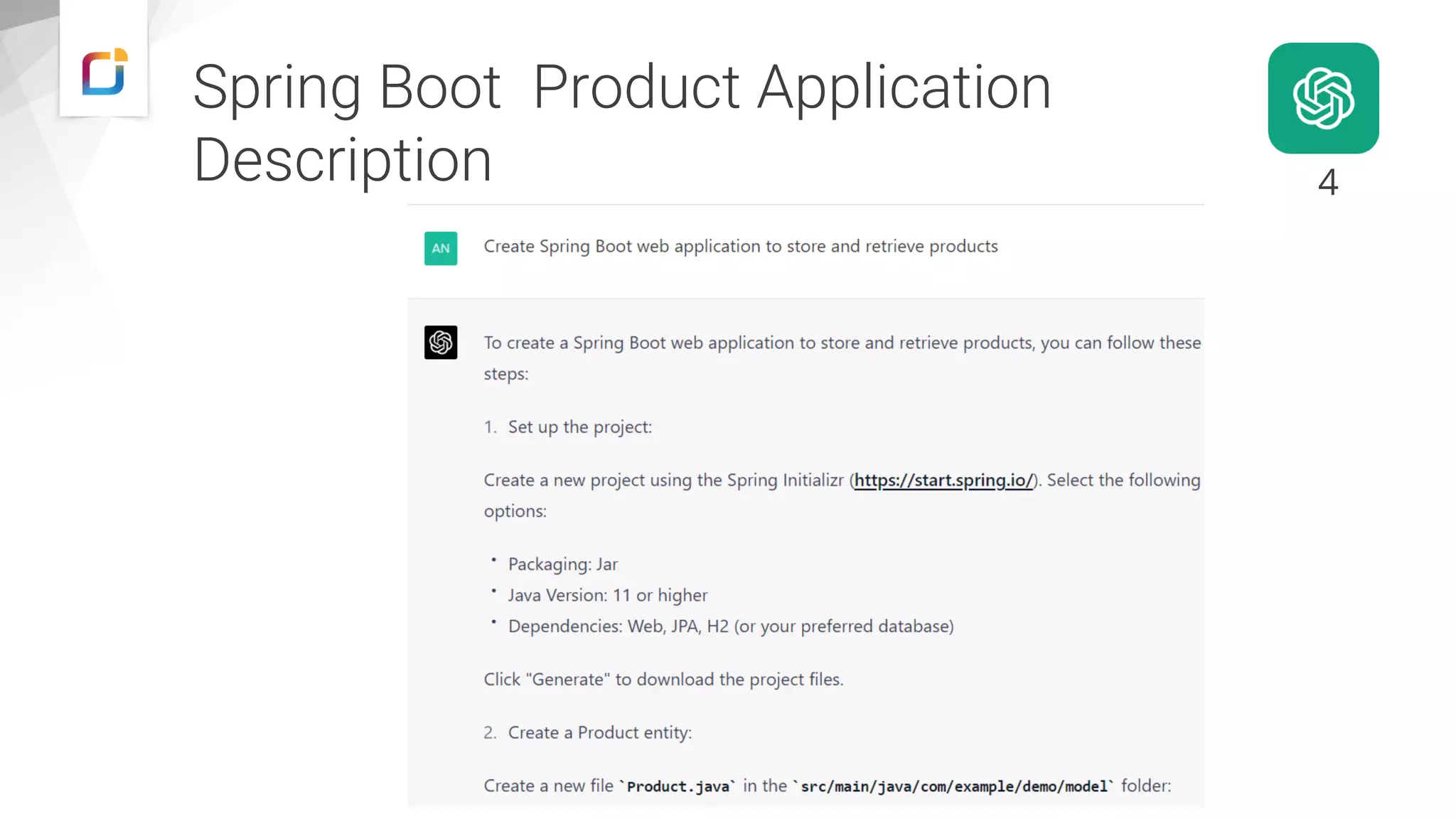Open the https://start.spring.io/ link
This screenshot has height=819, width=1456.
pyautogui.click(x=943, y=481)
